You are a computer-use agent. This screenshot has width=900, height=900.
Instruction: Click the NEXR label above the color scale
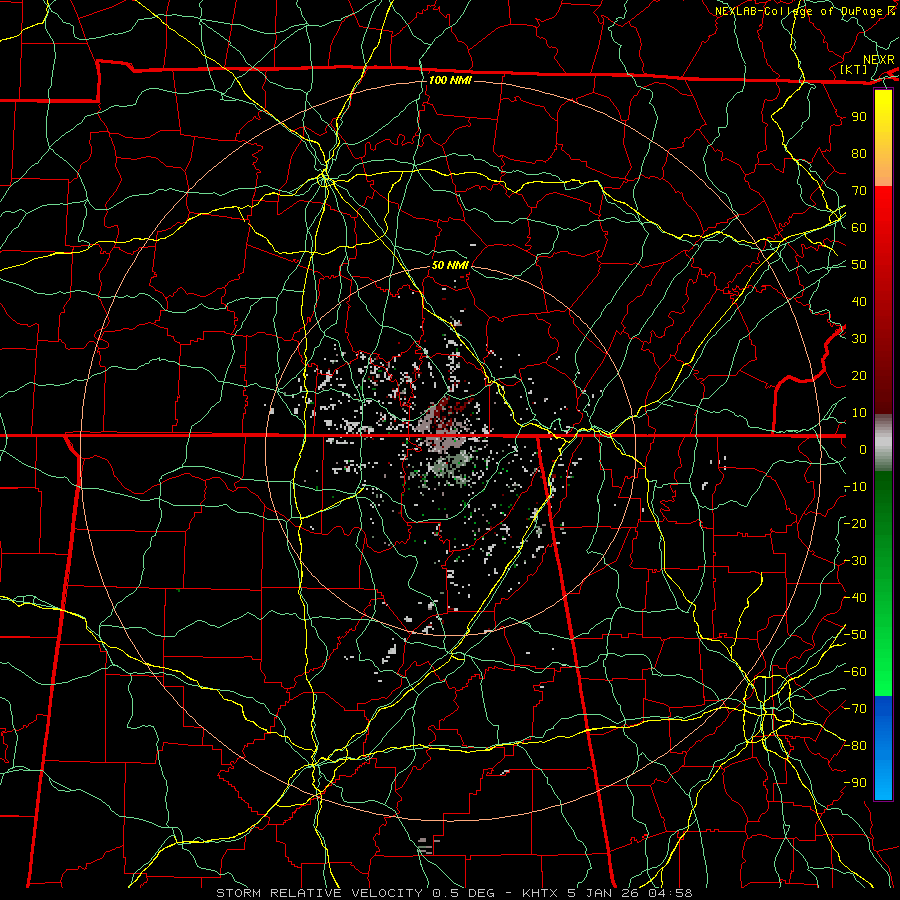879,60
